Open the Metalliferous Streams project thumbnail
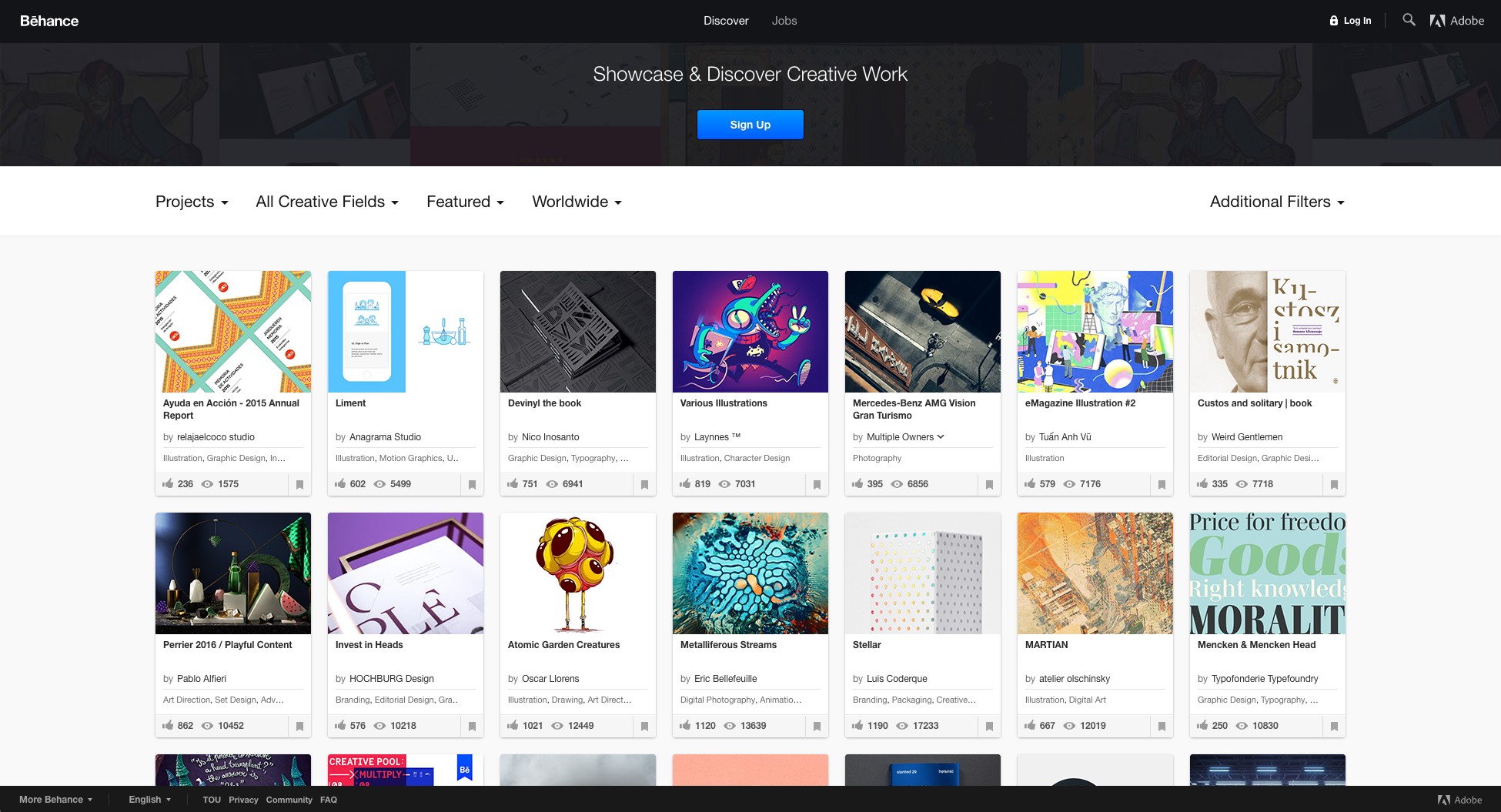This screenshot has width=1501, height=812. click(x=750, y=573)
